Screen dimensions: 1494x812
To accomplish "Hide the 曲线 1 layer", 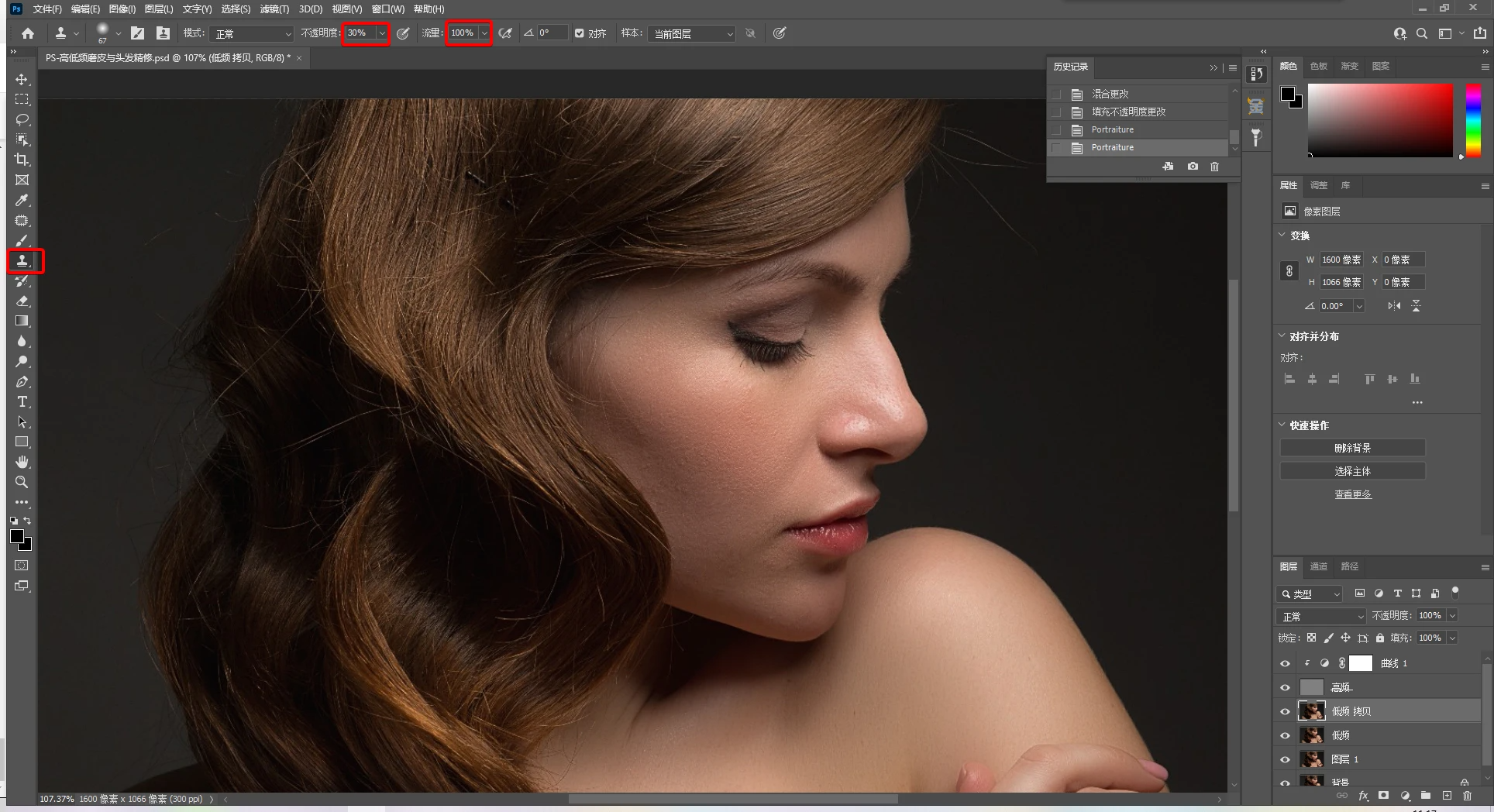I will pyautogui.click(x=1285, y=663).
